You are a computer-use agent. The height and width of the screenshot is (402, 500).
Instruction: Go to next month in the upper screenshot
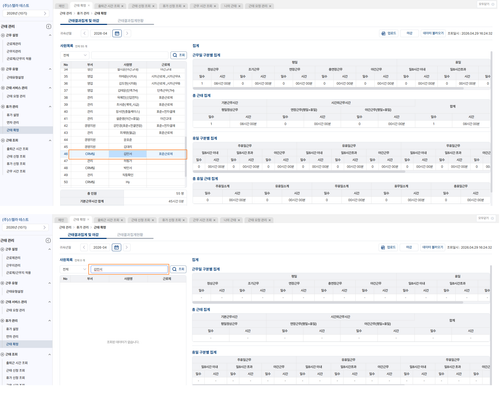[x=127, y=33]
